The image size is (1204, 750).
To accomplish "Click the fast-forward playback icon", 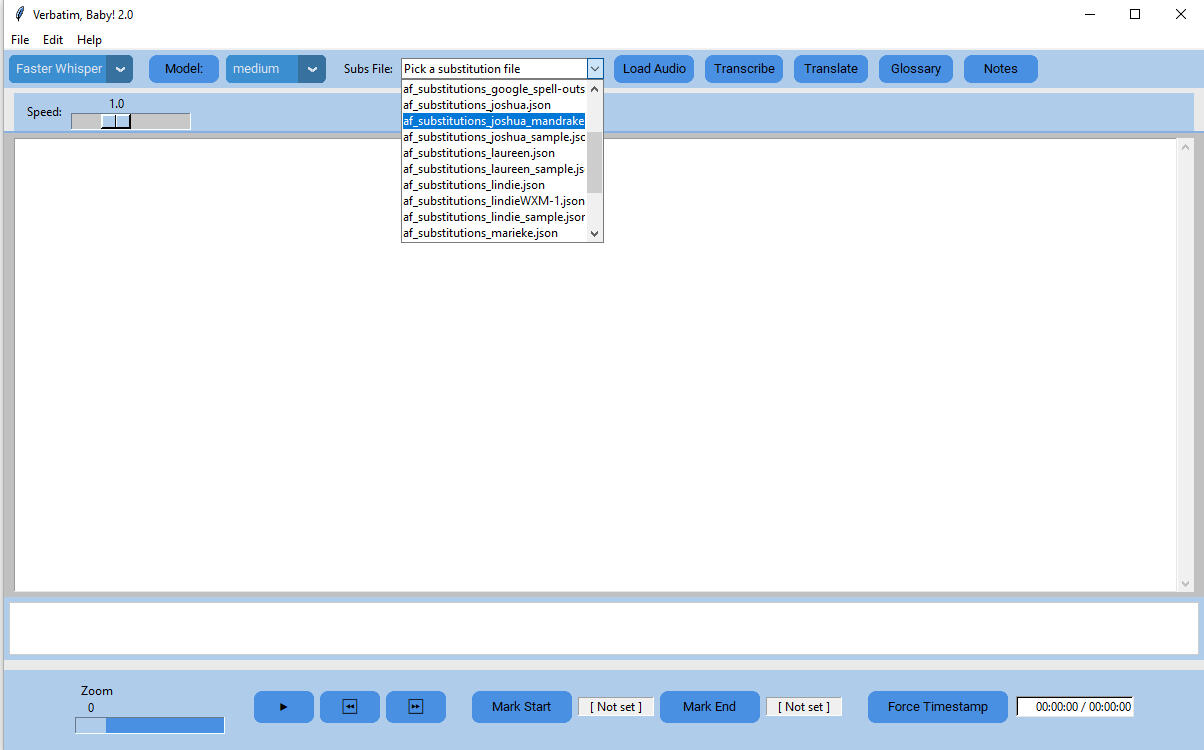I will (416, 707).
